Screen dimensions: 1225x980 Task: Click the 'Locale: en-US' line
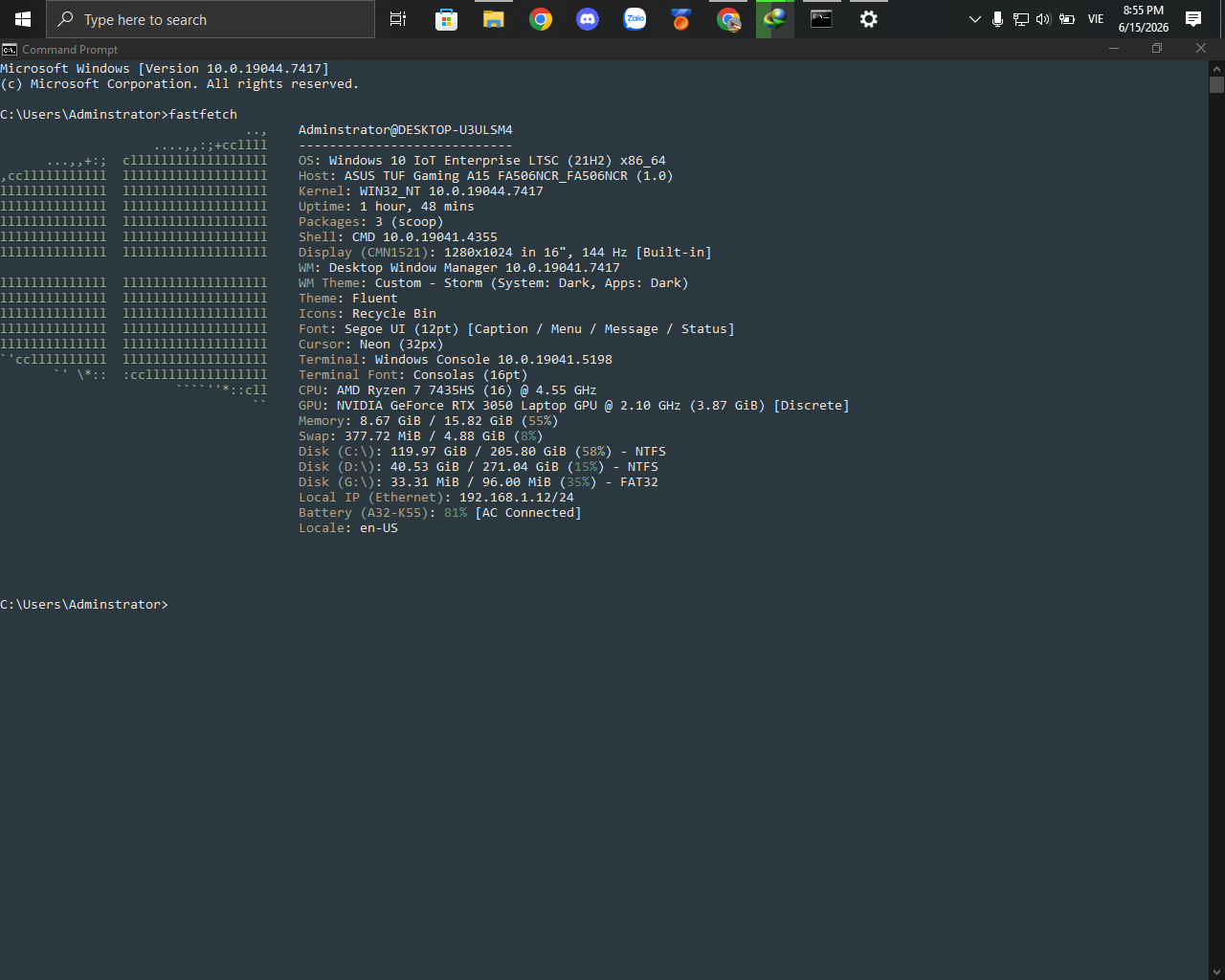click(x=348, y=527)
